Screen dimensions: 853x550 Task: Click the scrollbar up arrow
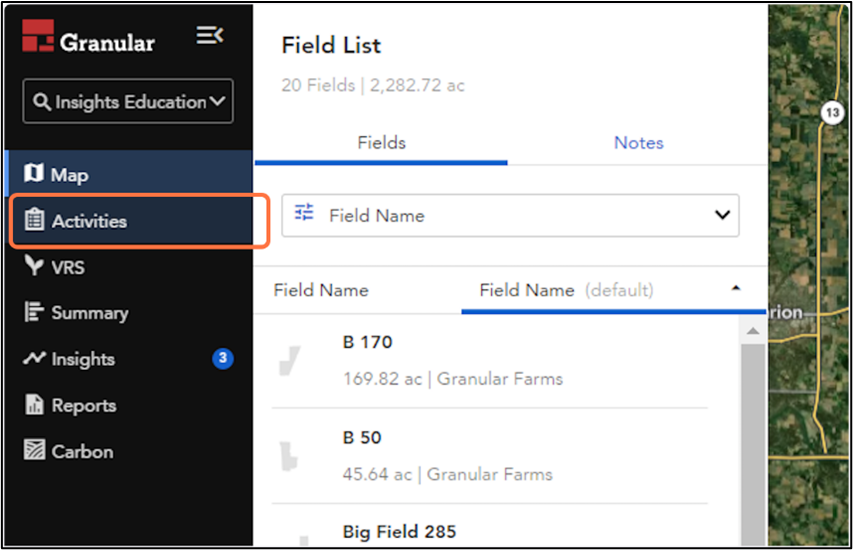(x=753, y=331)
